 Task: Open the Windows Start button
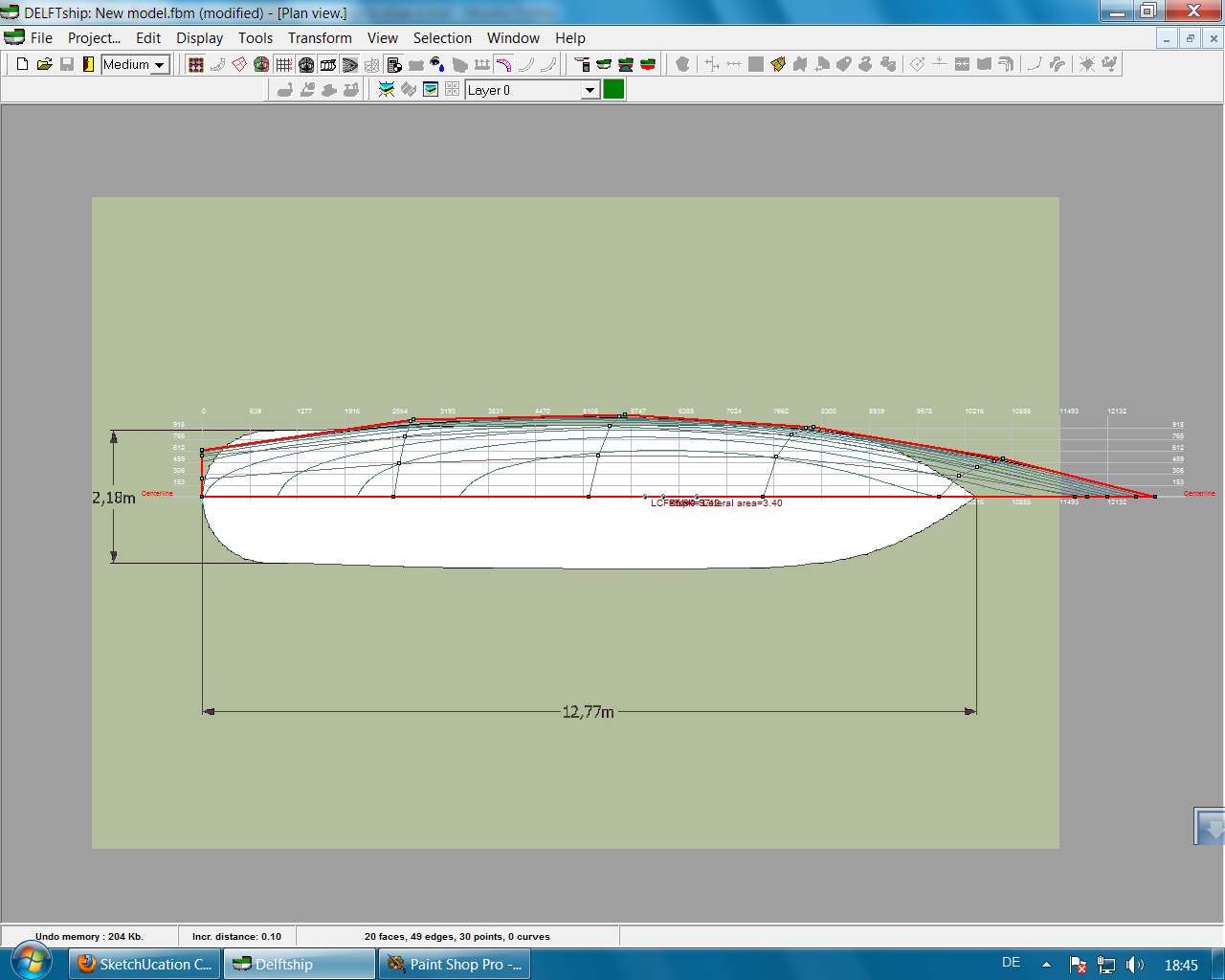coord(31,962)
